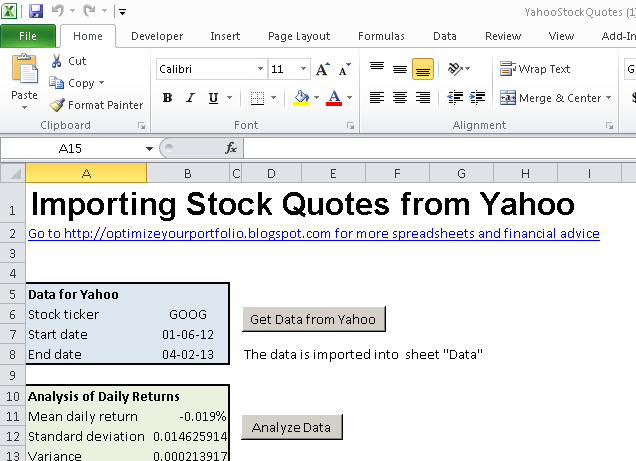Screen dimensions: 636x461
Task: Toggle bold formatting
Action: (167, 98)
